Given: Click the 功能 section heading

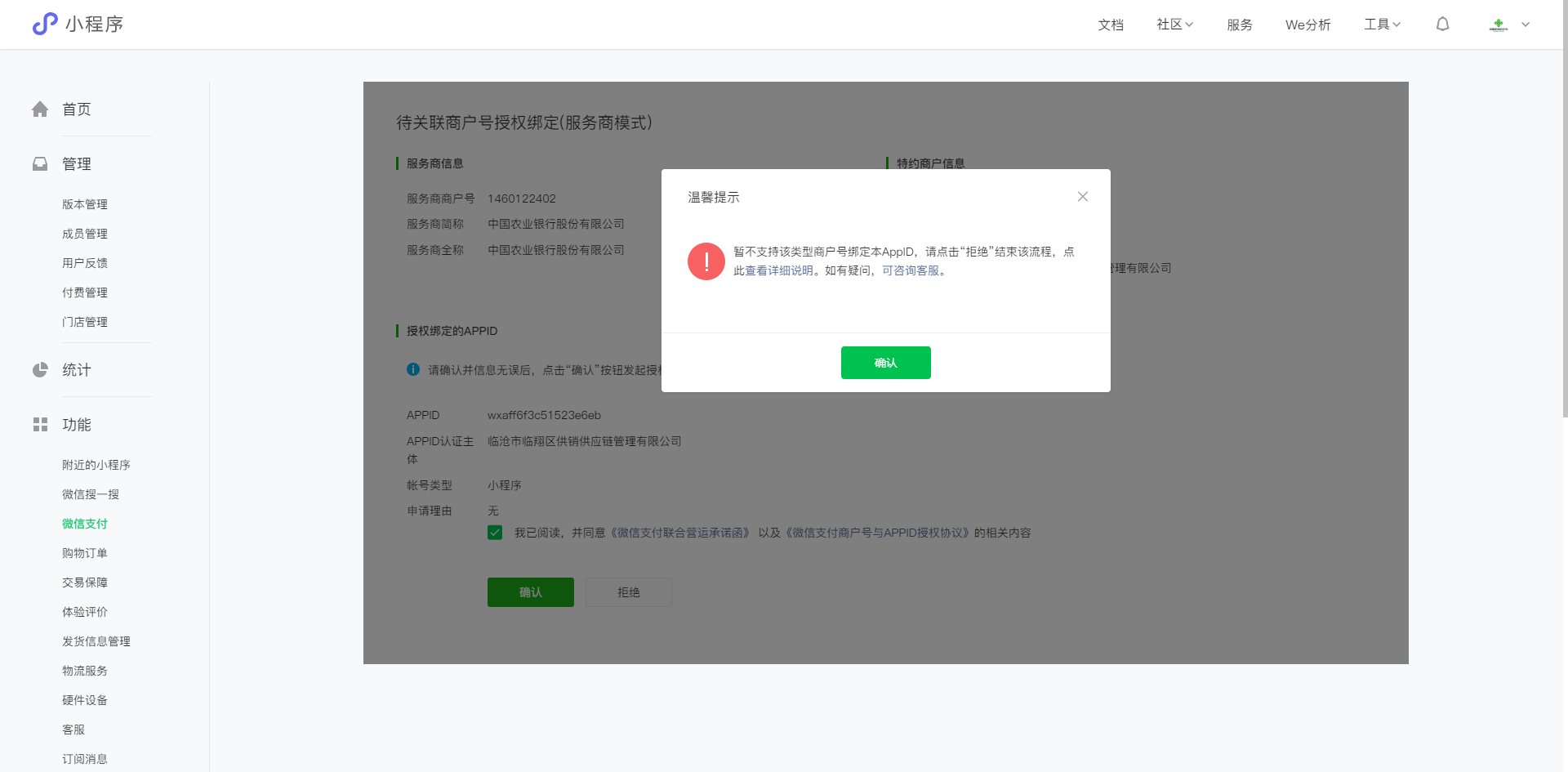Looking at the screenshot, I should tap(77, 425).
